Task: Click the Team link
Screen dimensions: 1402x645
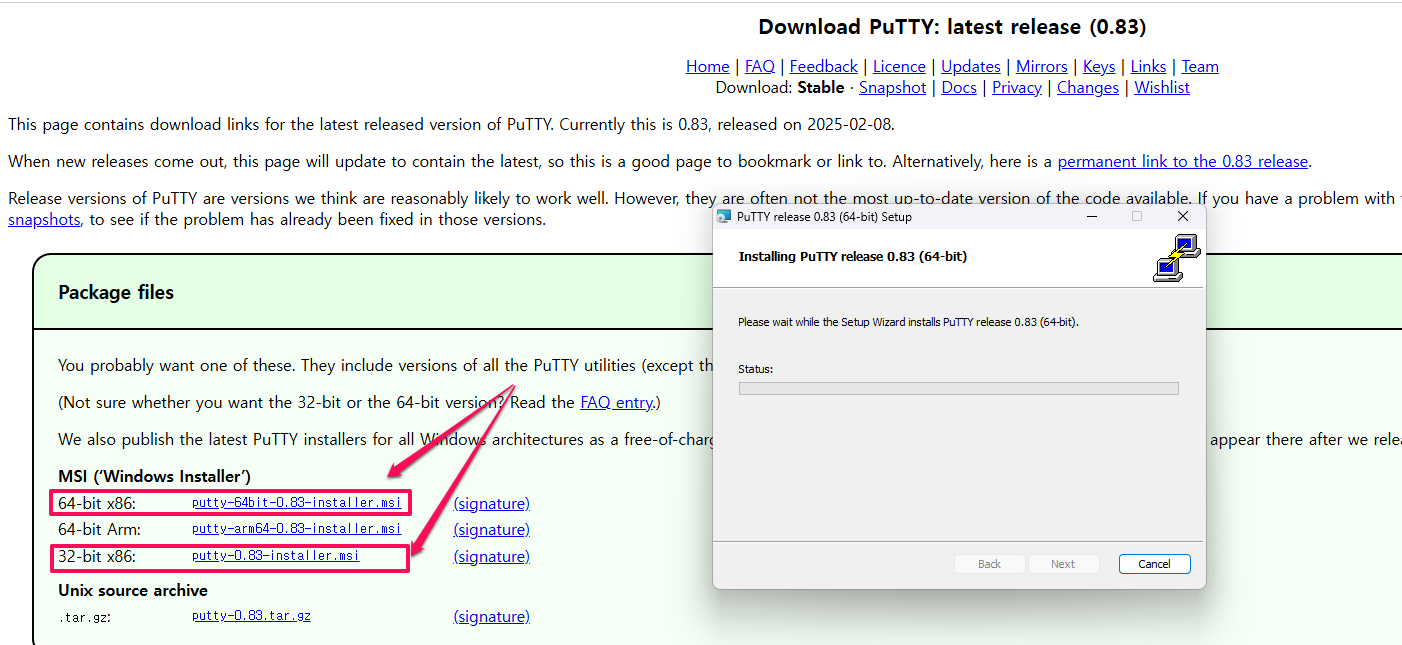Action: click(x=1200, y=66)
